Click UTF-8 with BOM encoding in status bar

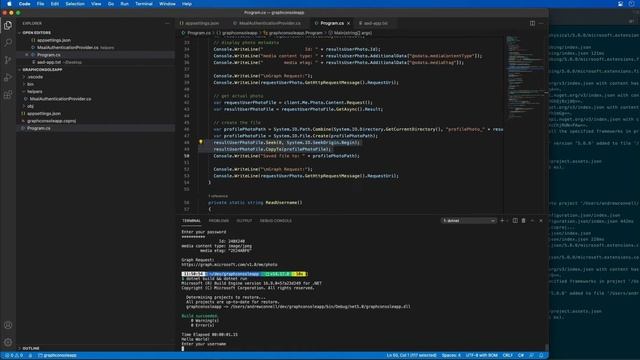(x=482, y=355)
